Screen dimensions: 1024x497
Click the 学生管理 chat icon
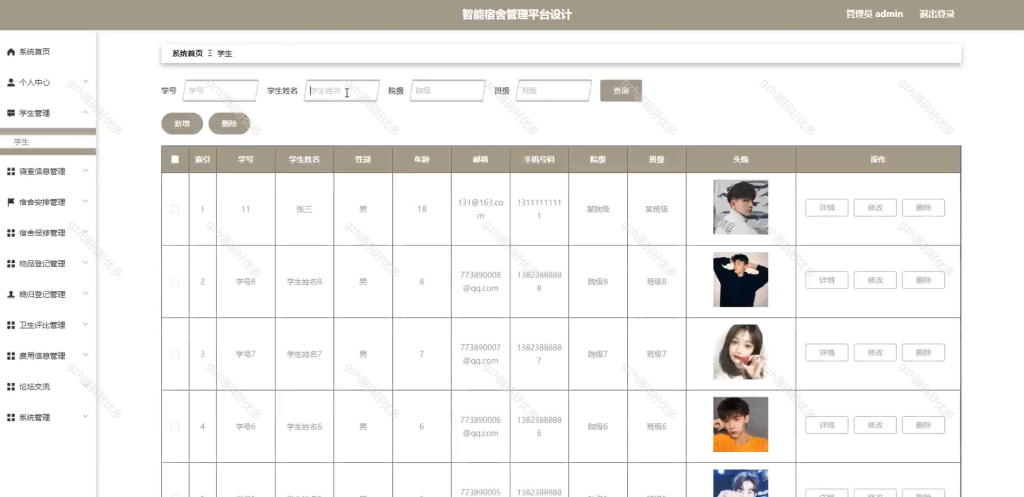(10, 113)
